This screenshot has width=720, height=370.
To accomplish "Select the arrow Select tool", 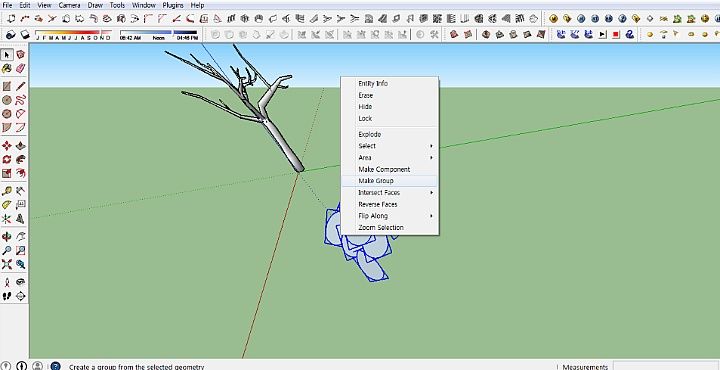I will [x=7, y=55].
